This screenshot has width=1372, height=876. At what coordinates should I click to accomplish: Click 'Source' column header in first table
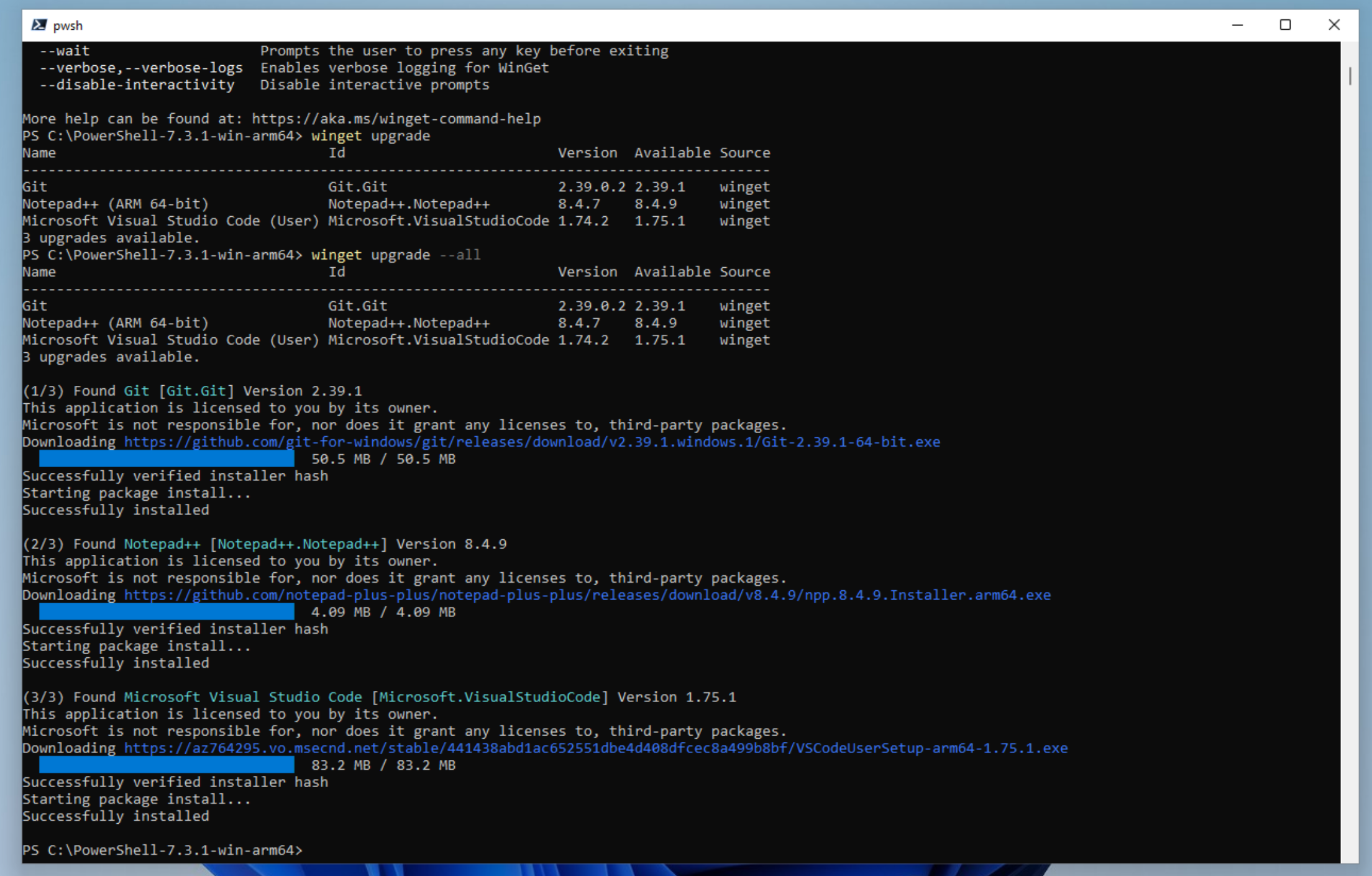pyautogui.click(x=744, y=153)
